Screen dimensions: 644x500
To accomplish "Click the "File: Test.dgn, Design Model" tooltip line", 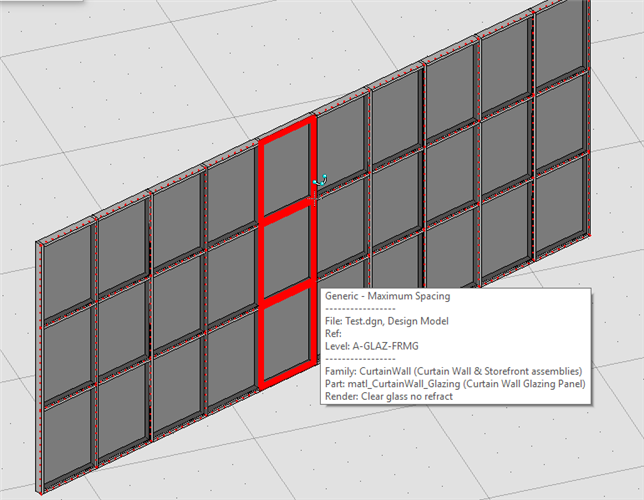I will 386,321.
